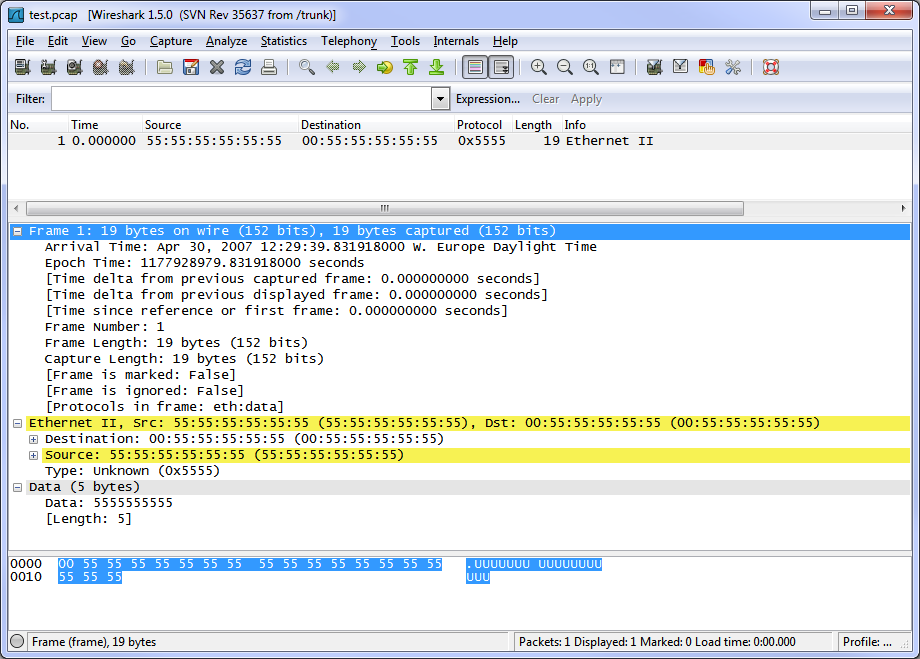The width and height of the screenshot is (920, 659).
Task: Open a capture file folder icon
Action: 165,67
